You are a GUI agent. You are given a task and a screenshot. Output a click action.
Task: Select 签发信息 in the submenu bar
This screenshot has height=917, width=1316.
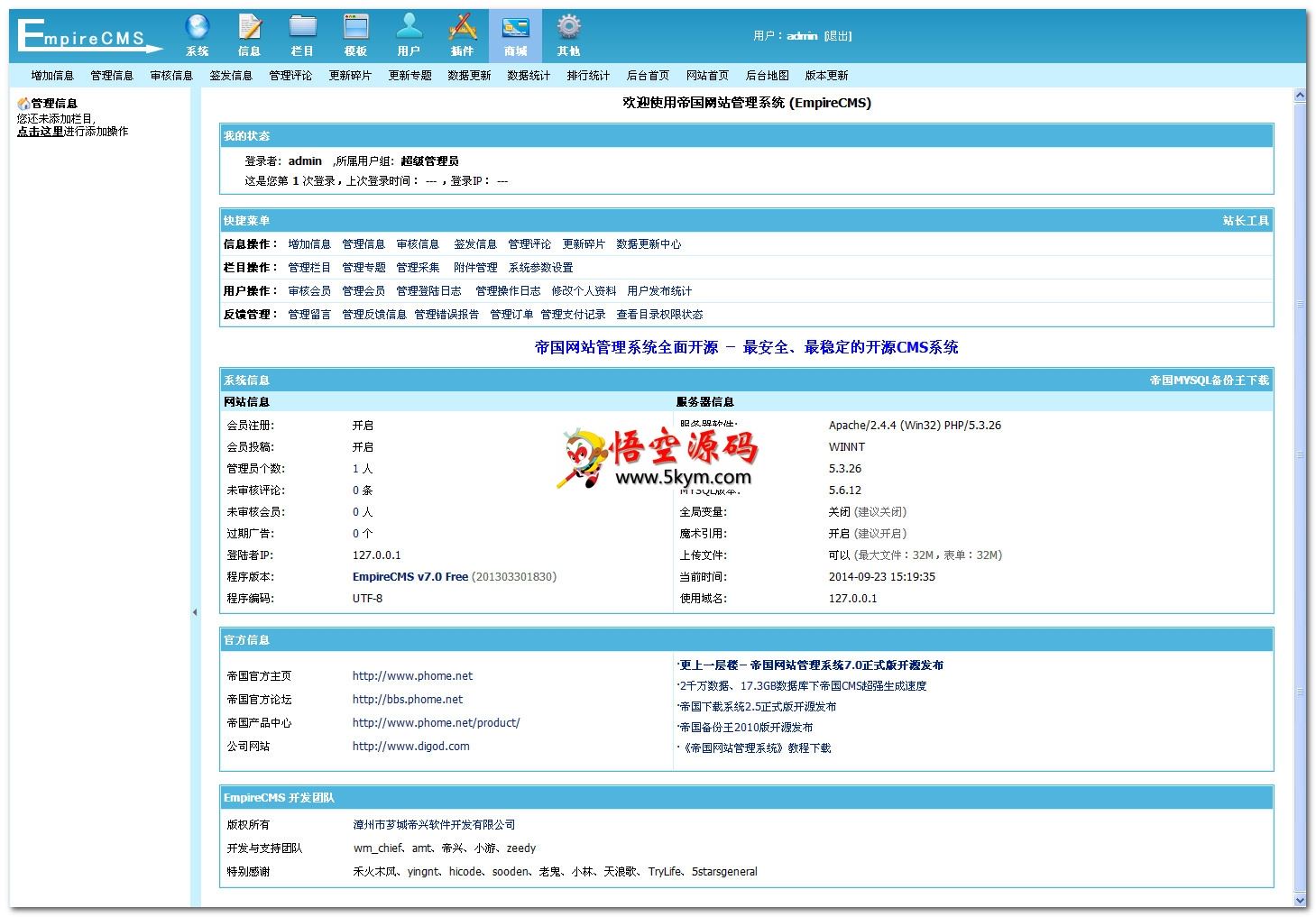click(231, 76)
